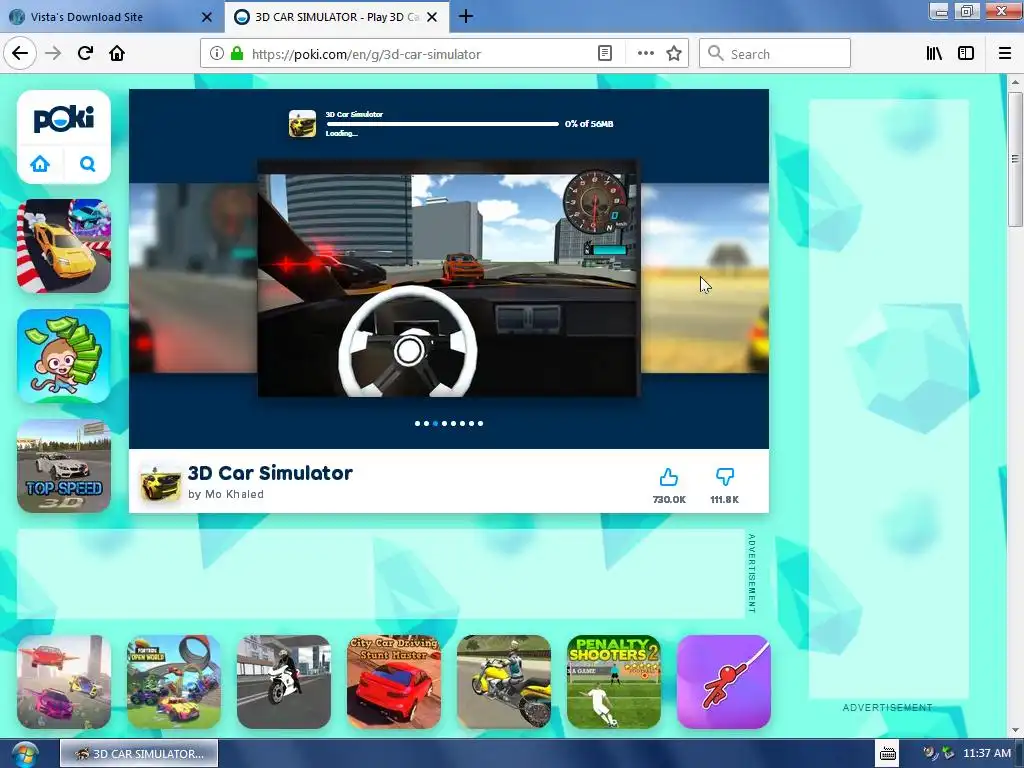Show site information icon in address bar
This screenshot has width=1024, height=768.
[x=217, y=54]
